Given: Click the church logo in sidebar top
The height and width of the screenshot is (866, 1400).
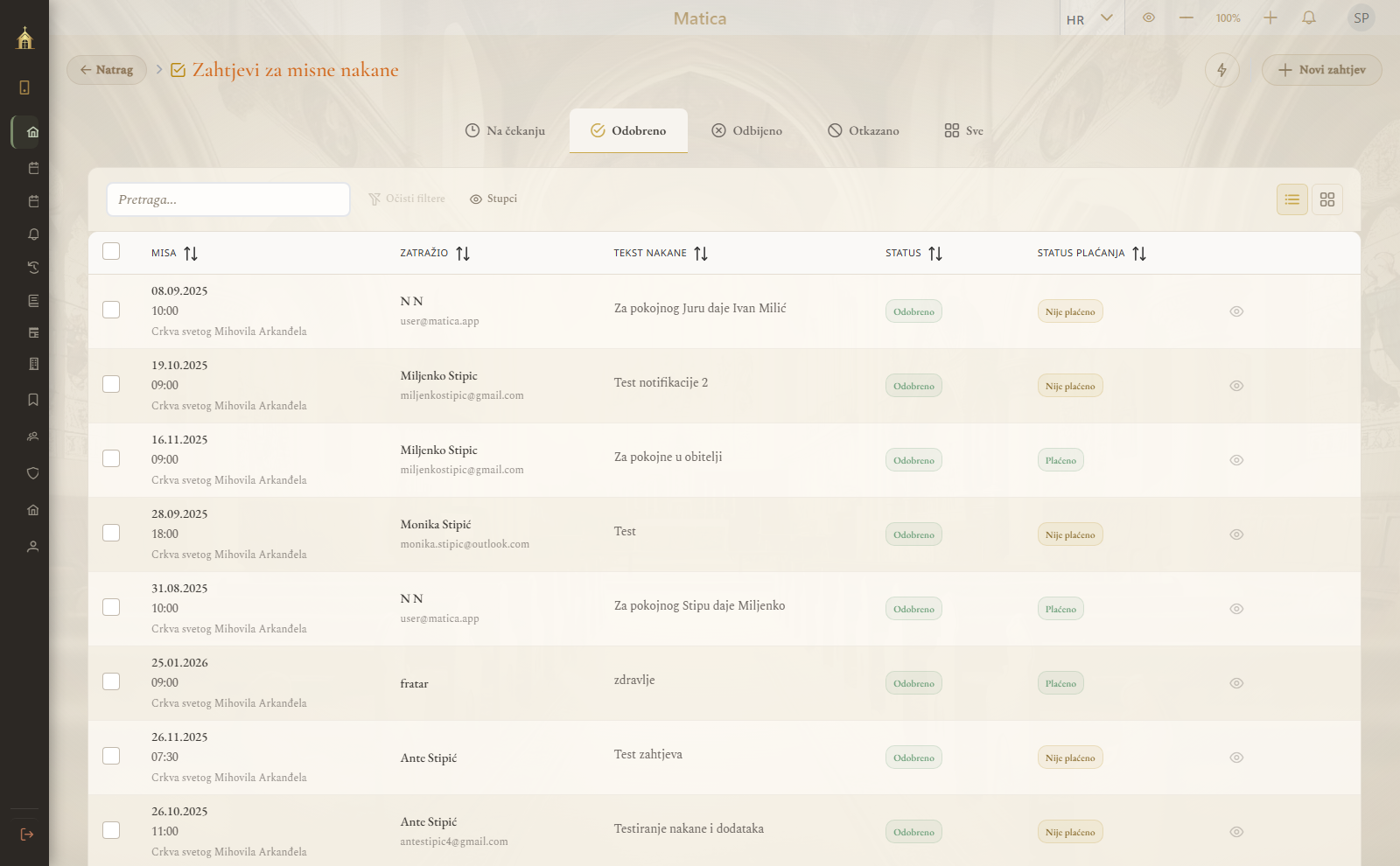Looking at the screenshot, I should coord(24,38).
